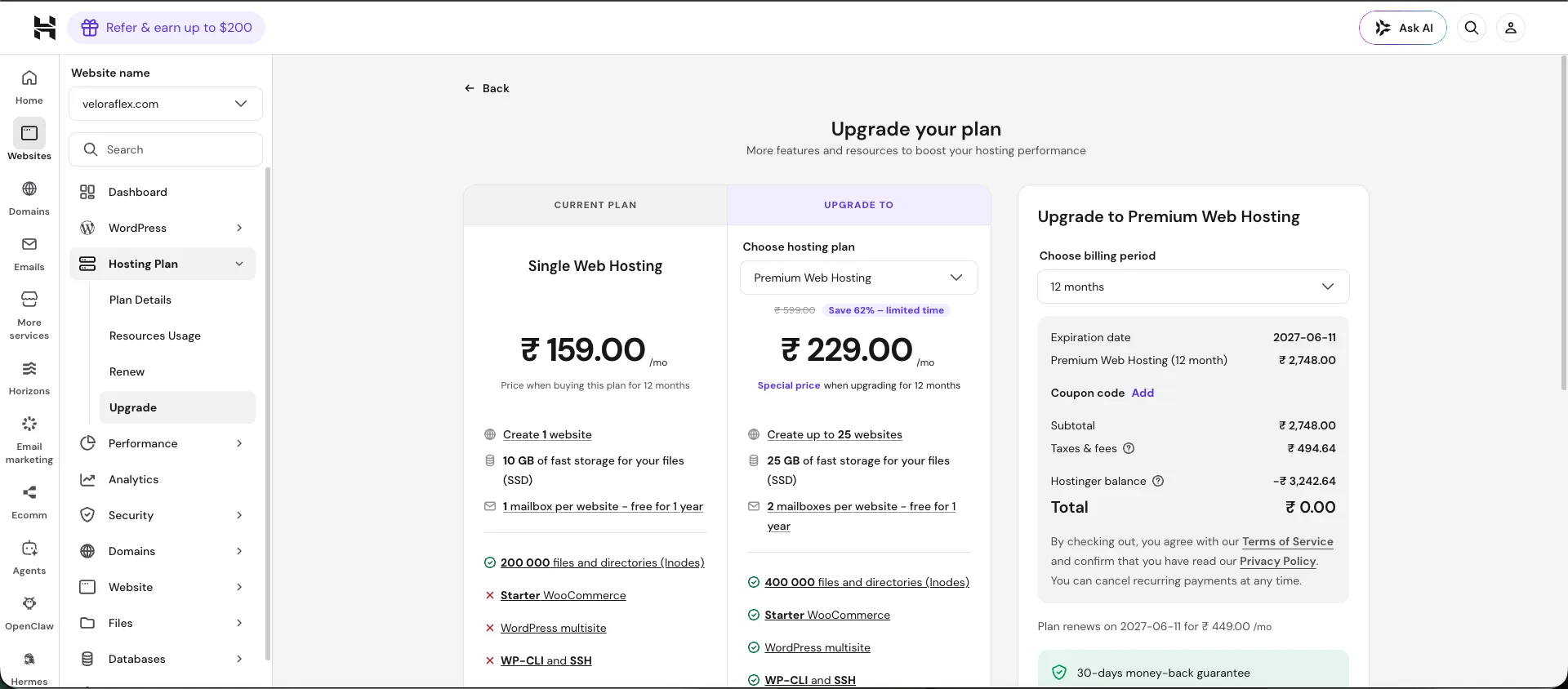1568x689 pixels.
Task: Click the Security shield icon
Action: click(x=87, y=515)
